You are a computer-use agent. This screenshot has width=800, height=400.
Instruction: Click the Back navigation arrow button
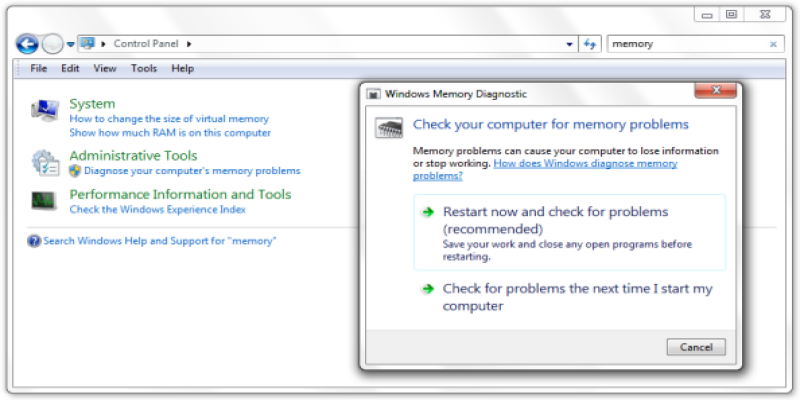point(27,44)
